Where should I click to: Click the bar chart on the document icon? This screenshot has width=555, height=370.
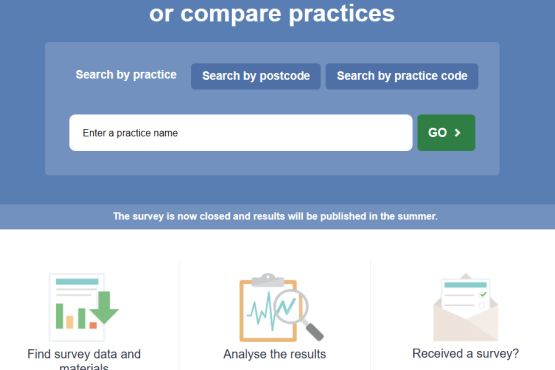76,316
